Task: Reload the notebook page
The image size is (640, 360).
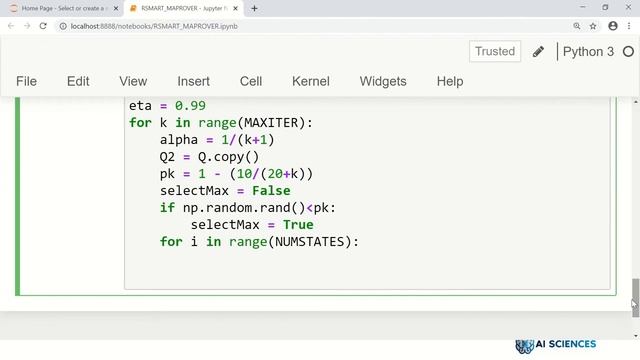Action: click(x=43, y=26)
